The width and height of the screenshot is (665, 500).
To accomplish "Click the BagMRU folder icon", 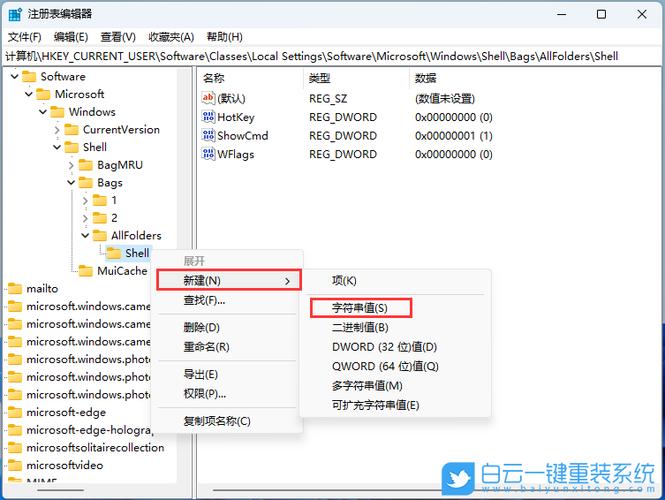I will [86, 165].
